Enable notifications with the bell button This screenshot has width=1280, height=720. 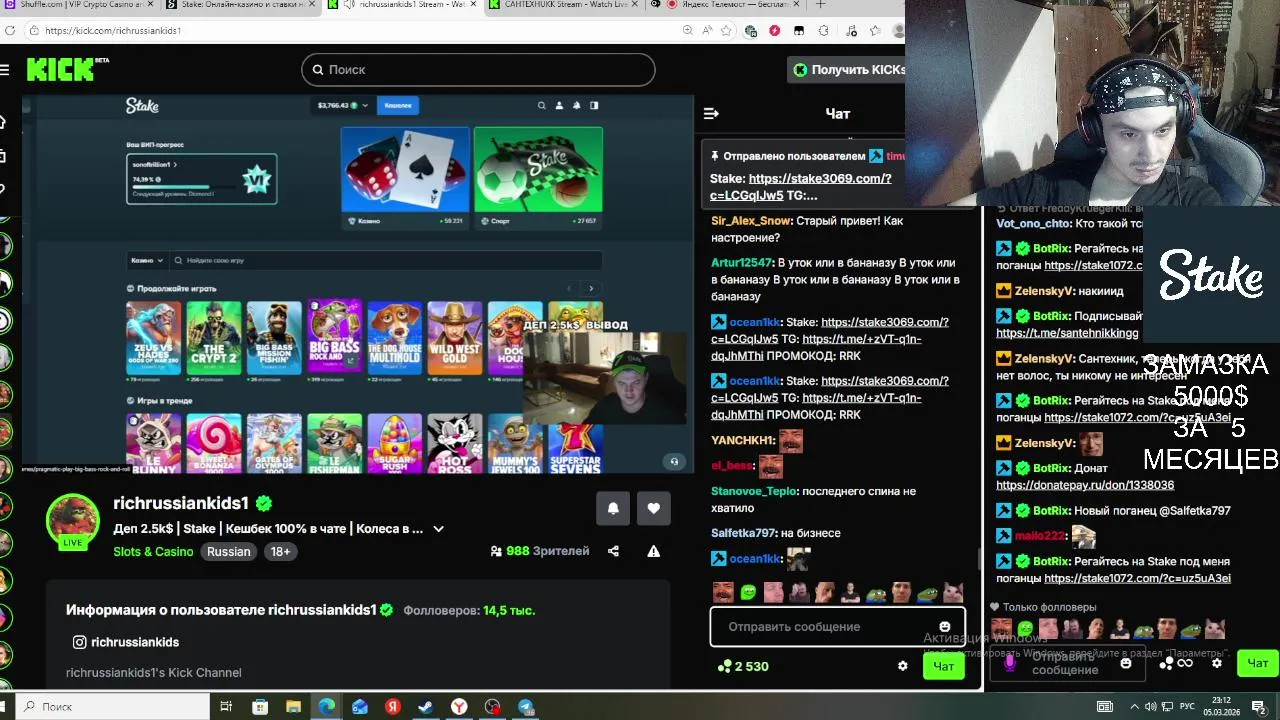(x=613, y=508)
